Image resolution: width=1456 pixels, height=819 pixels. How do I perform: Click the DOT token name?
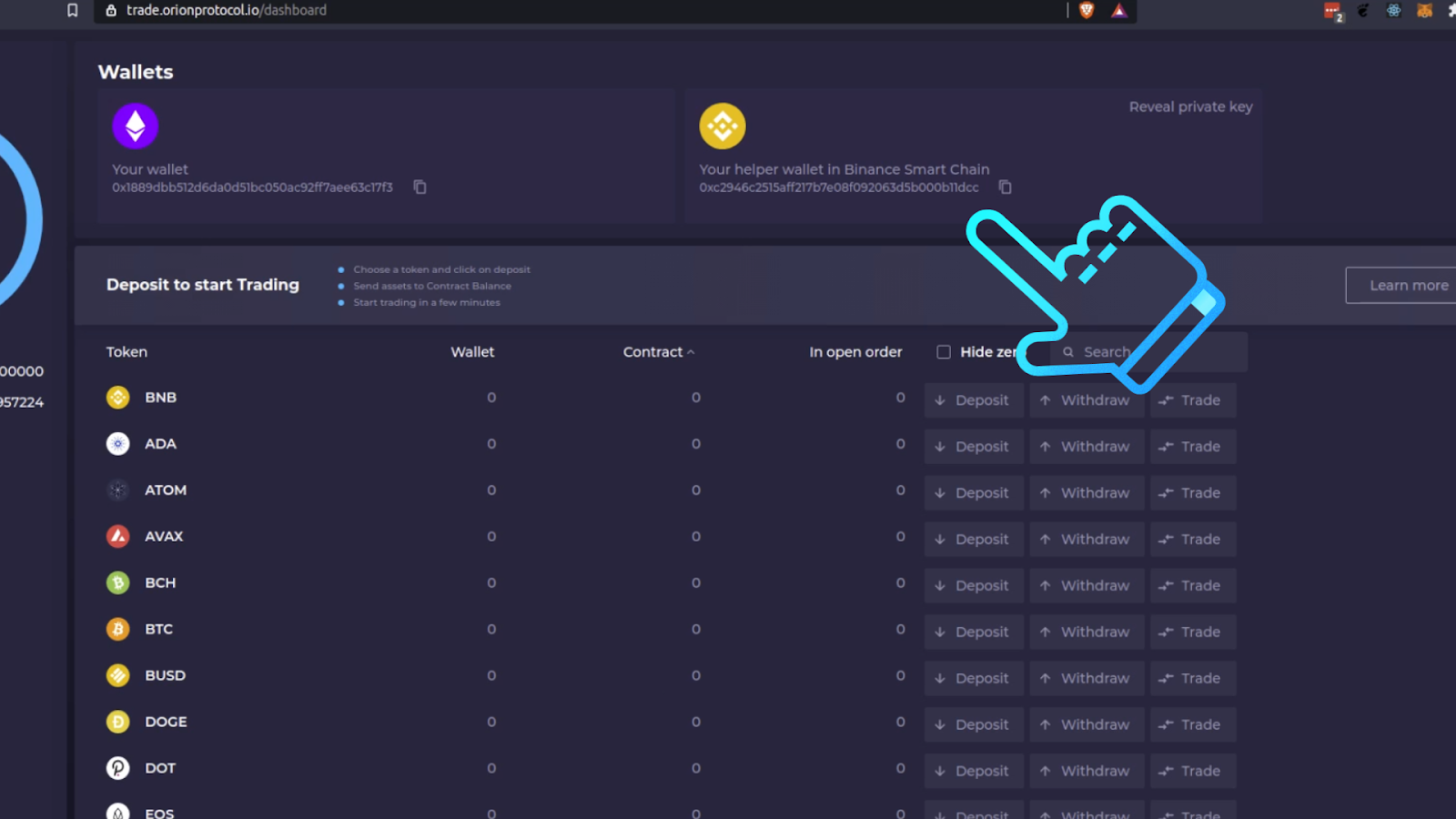pyautogui.click(x=160, y=769)
